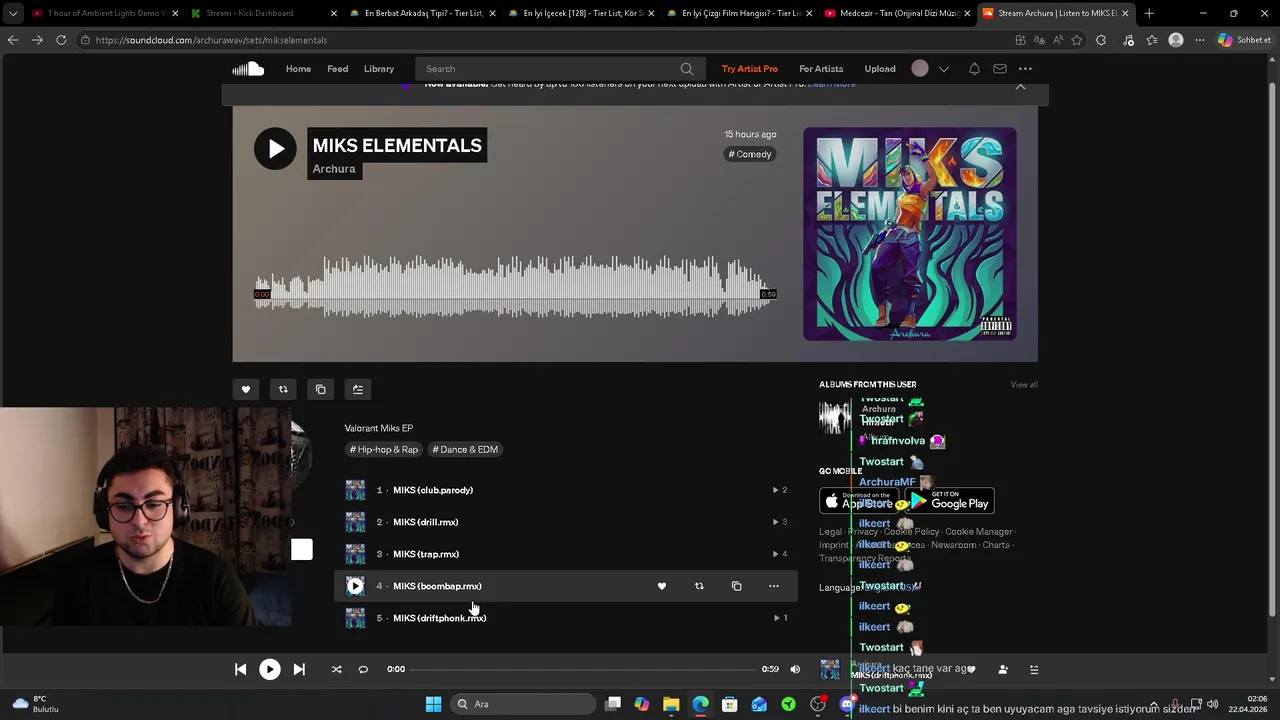Select track MIKS (driftphonk.rmx)
The width and height of the screenshot is (1280, 720).
(x=440, y=618)
